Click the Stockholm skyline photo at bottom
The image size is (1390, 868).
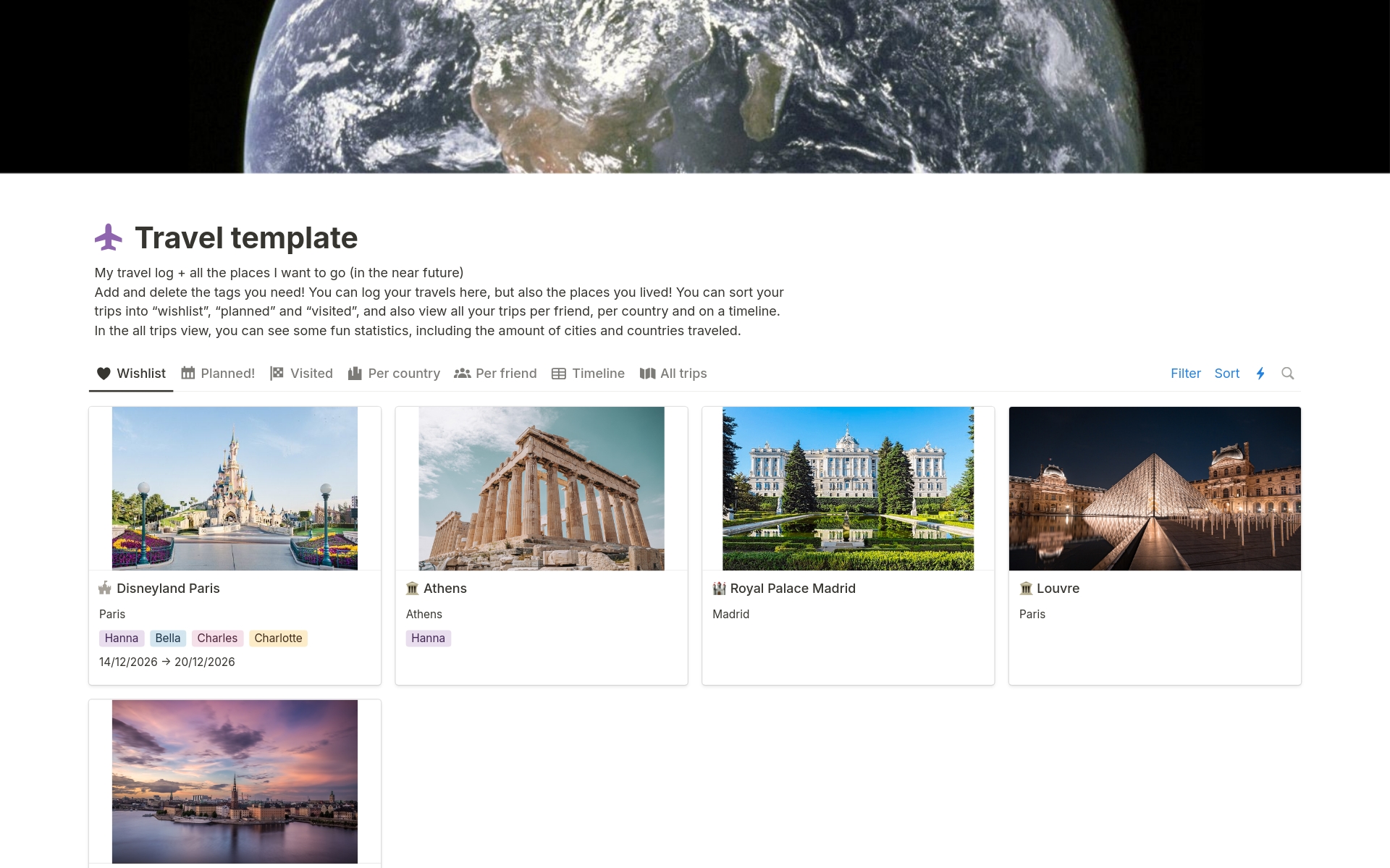tap(235, 781)
